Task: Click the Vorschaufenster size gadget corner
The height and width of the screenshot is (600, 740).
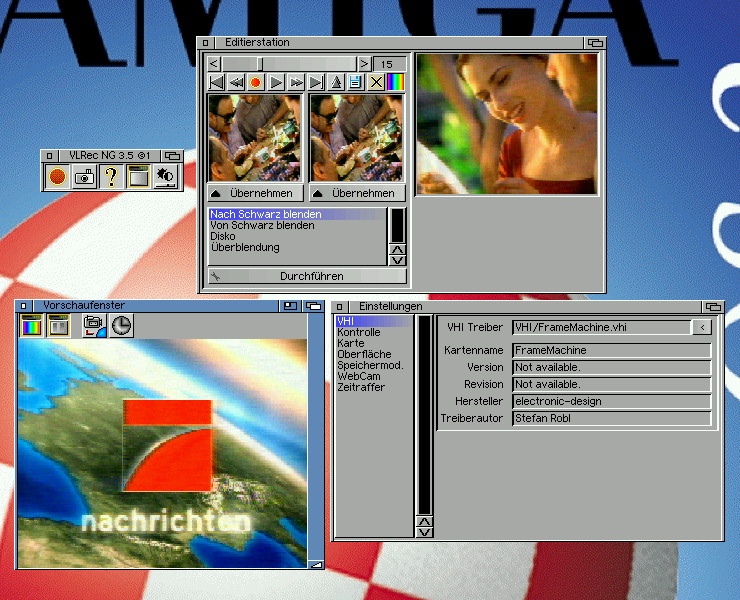Action: (x=316, y=564)
